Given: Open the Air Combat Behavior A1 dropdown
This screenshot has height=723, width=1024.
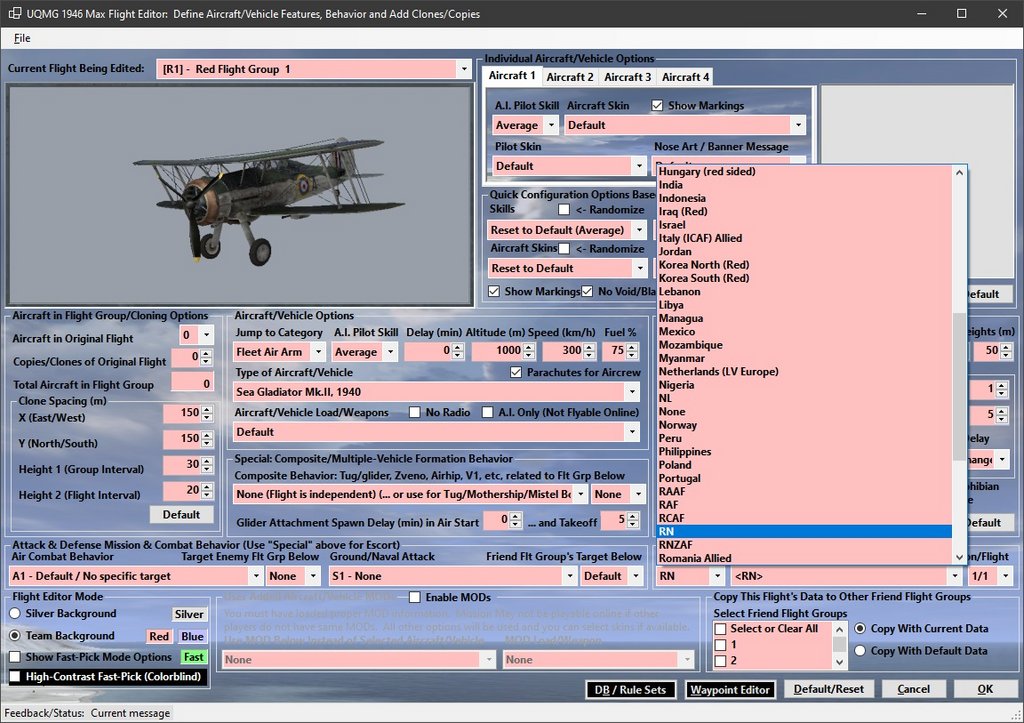Looking at the screenshot, I should click(255, 576).
